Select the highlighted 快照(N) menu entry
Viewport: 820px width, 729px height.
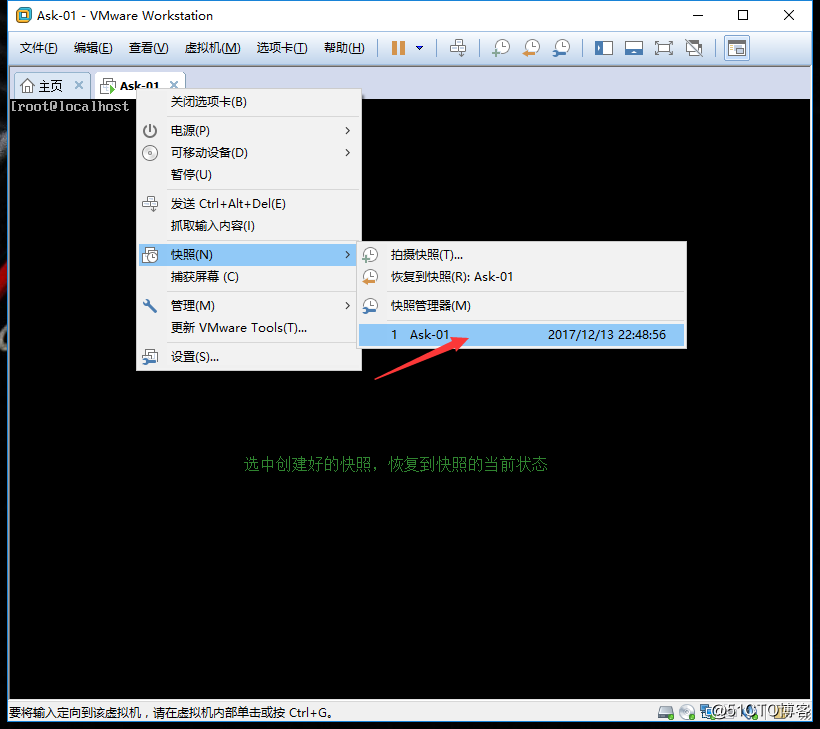(x=249, y=255)
